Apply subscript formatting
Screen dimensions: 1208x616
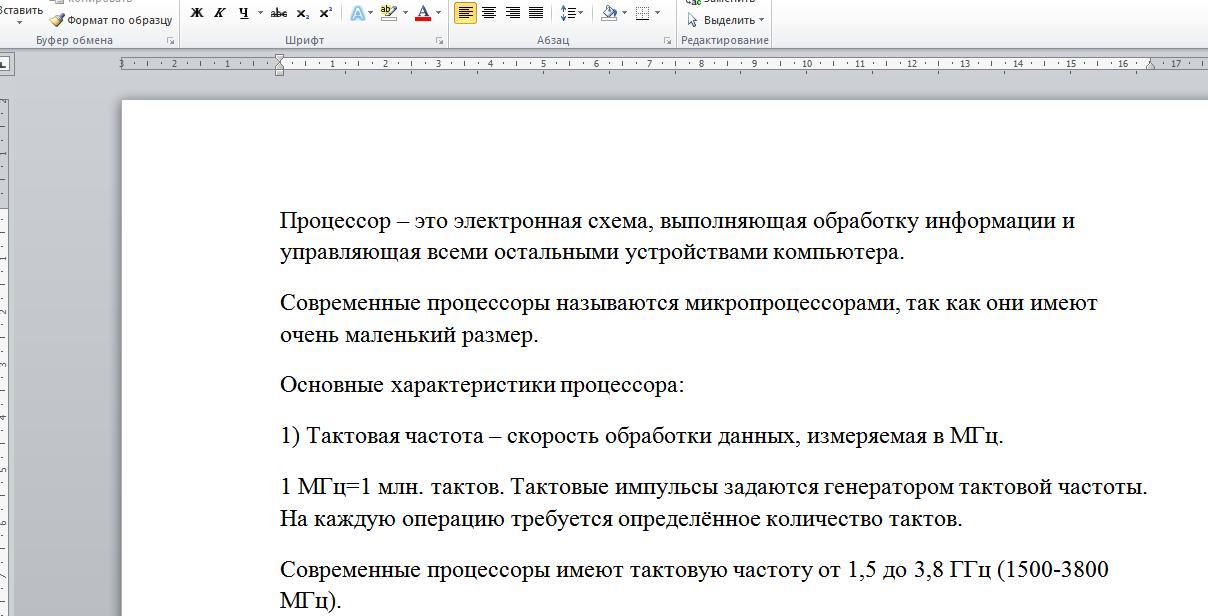303,13
